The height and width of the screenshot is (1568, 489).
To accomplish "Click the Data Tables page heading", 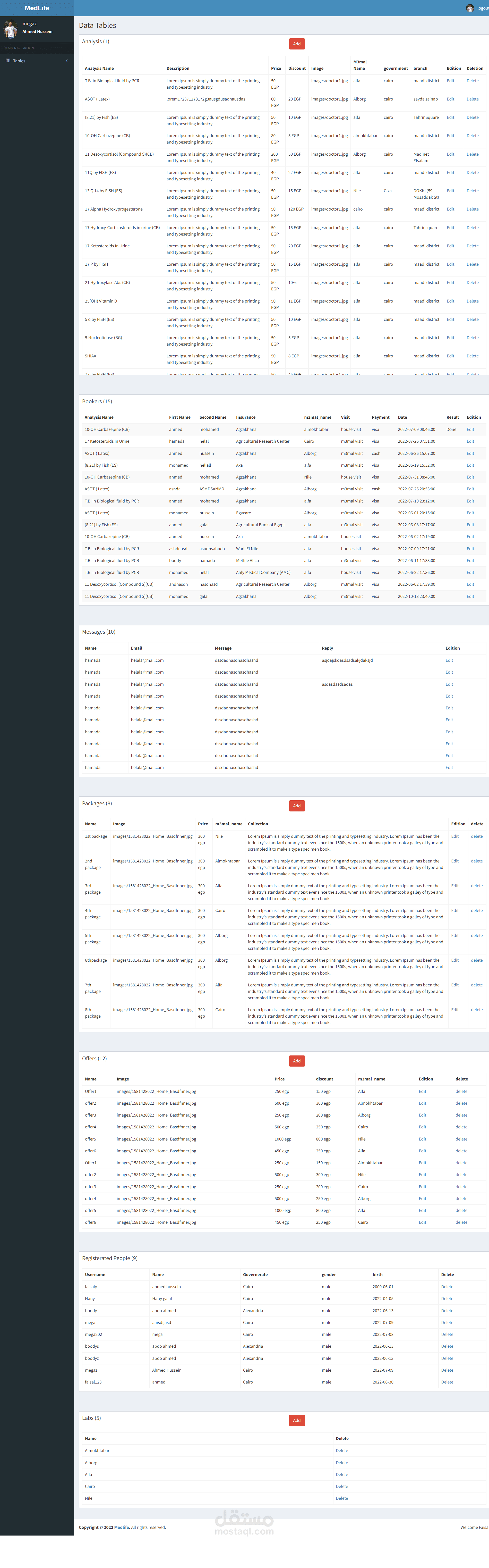I will 97,26.
